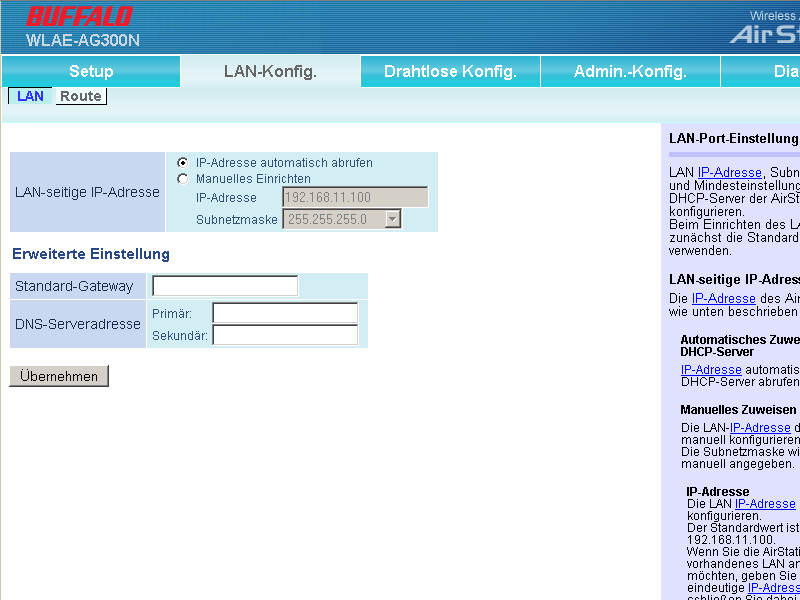Image resolution: width=800 pixels, height=600 pixels.
Task: Open the Setup tab
Action: pos(91,71)
